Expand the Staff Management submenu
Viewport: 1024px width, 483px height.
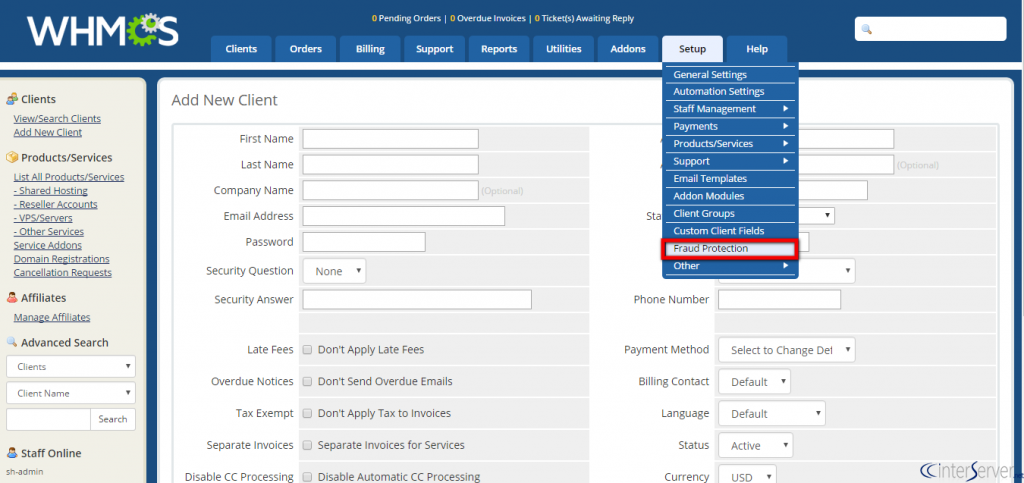coord(730,109)
